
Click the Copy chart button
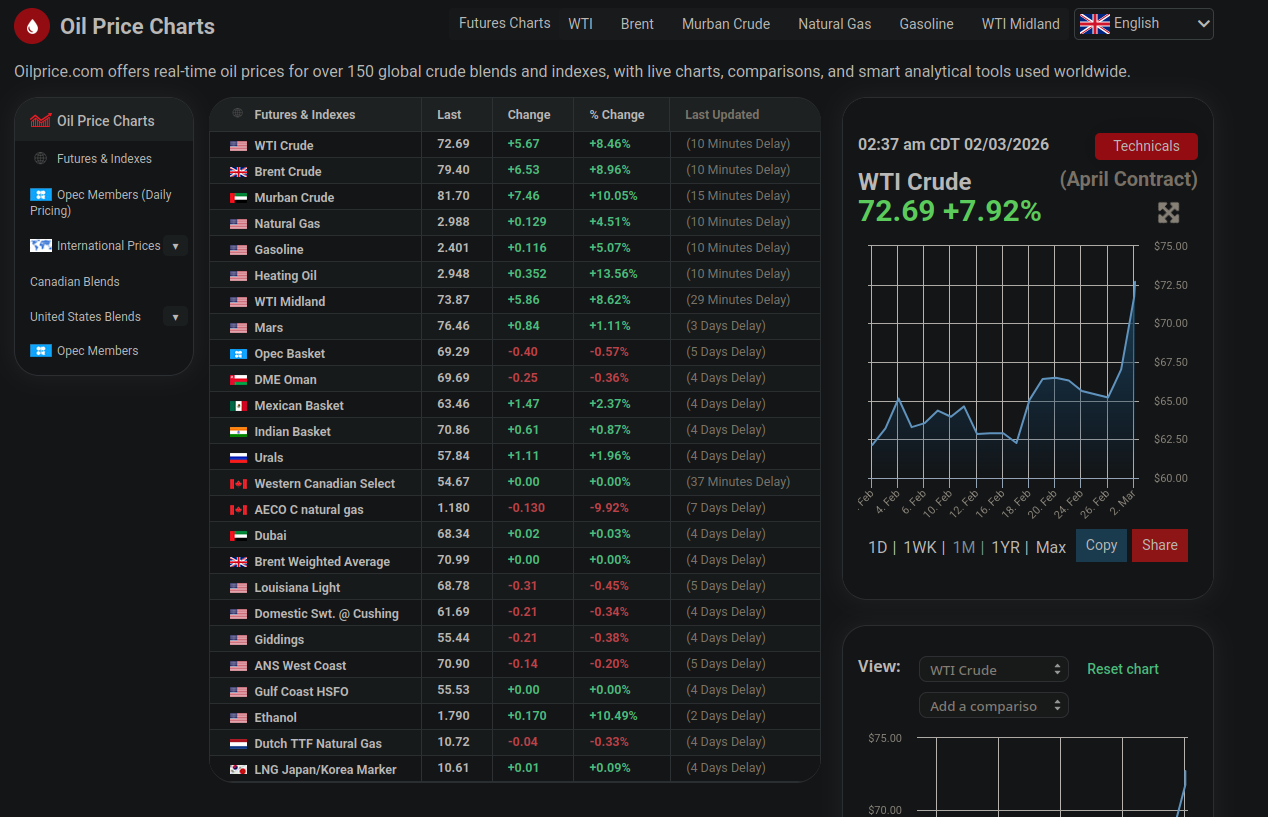pyautogui.click(x=1101, y=545)
